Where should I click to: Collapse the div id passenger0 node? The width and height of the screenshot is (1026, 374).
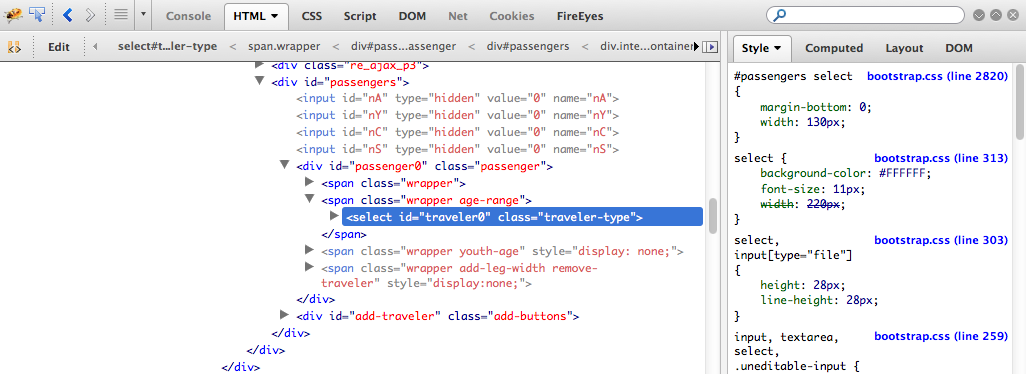point(285,165)
